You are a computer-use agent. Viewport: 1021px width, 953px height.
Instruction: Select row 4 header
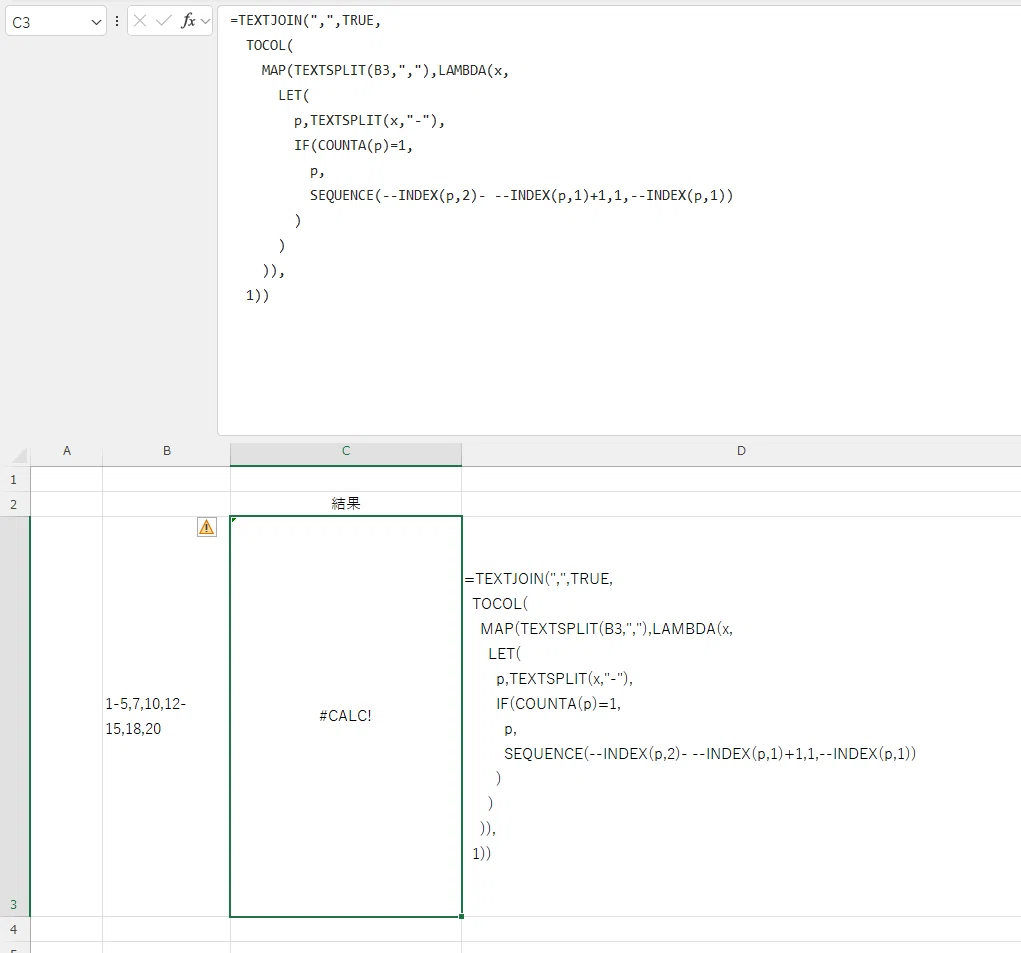coord(14,929)
